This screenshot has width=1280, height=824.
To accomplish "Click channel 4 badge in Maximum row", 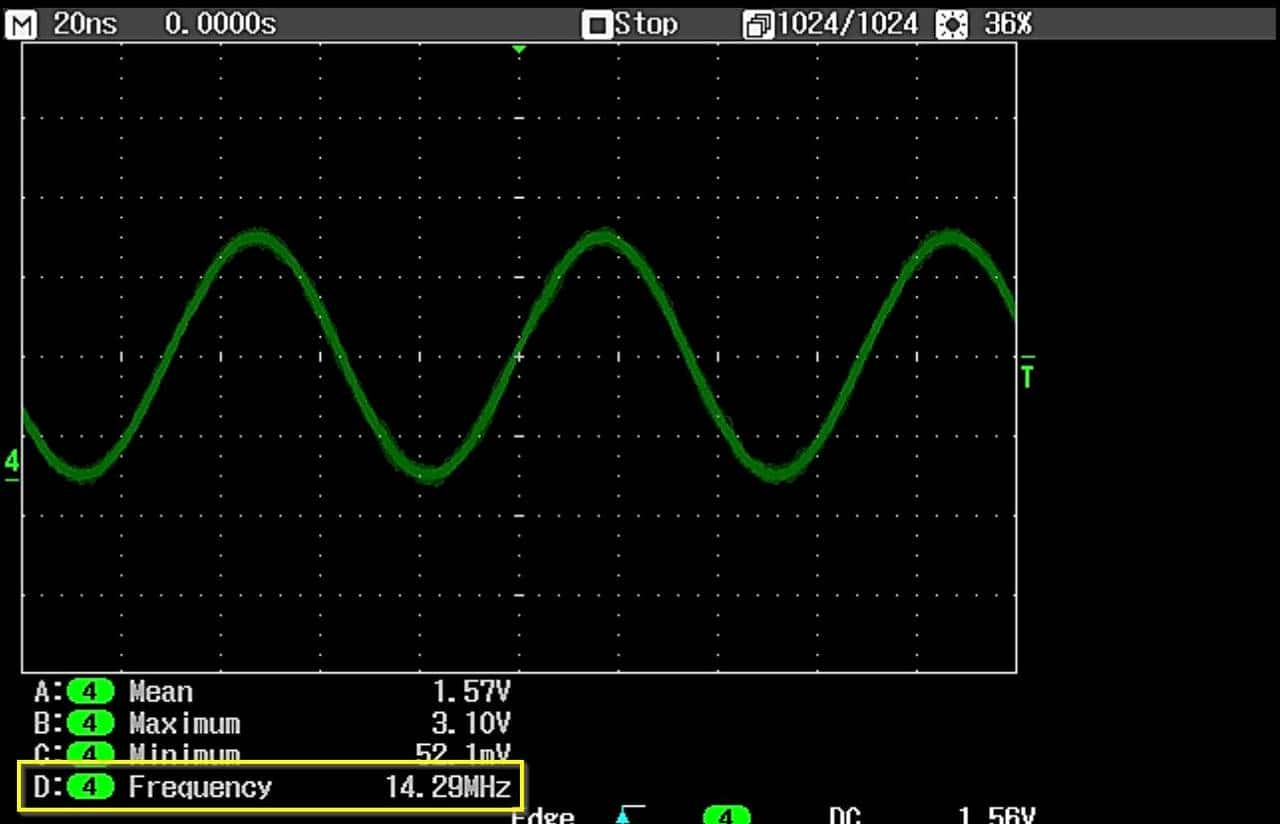I will click(91, 723).
